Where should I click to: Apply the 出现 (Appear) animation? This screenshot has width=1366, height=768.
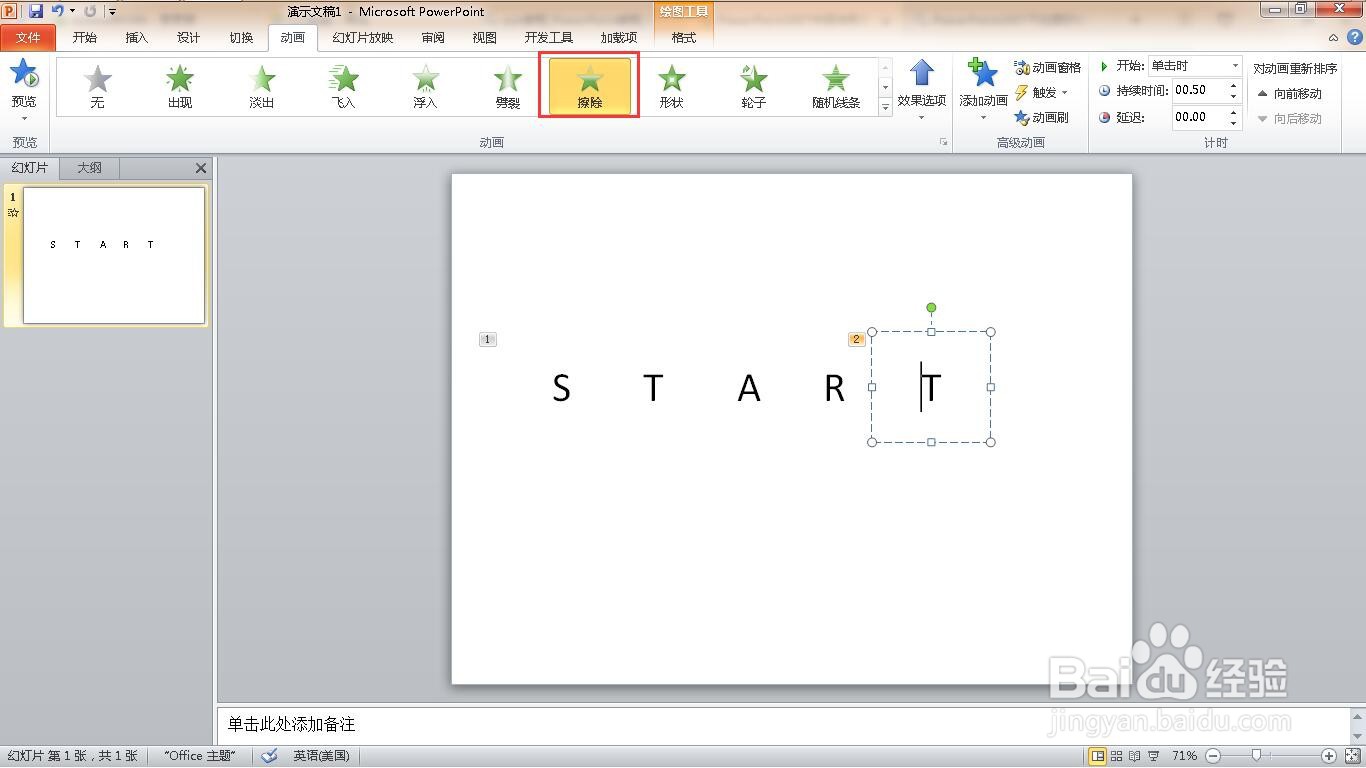[x=180, y=86]
